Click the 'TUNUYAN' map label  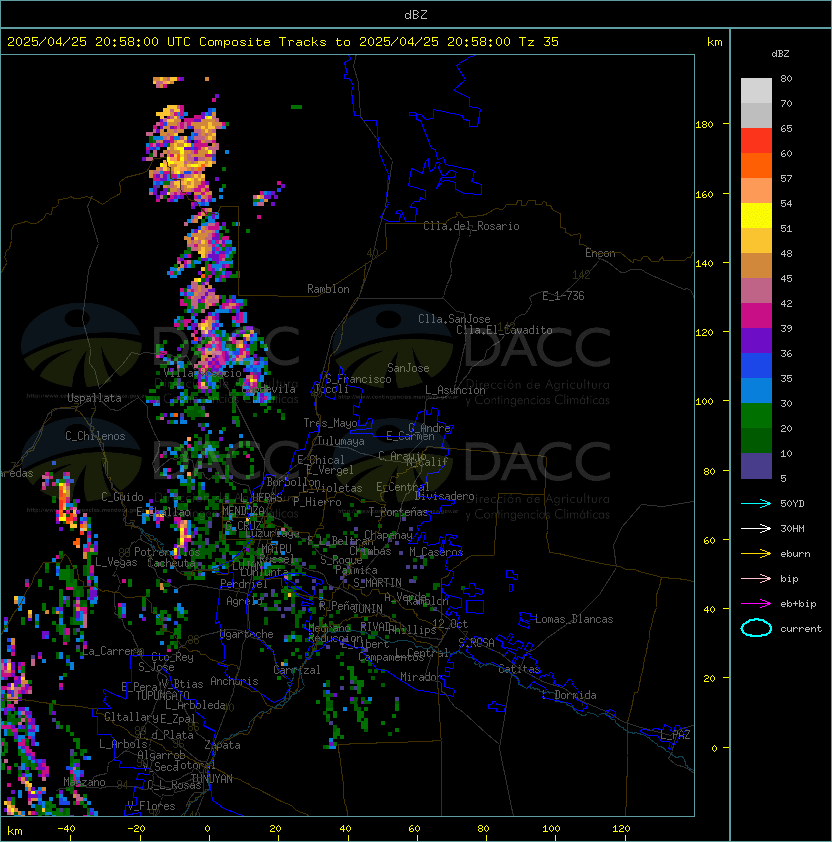tap(212, 779)
